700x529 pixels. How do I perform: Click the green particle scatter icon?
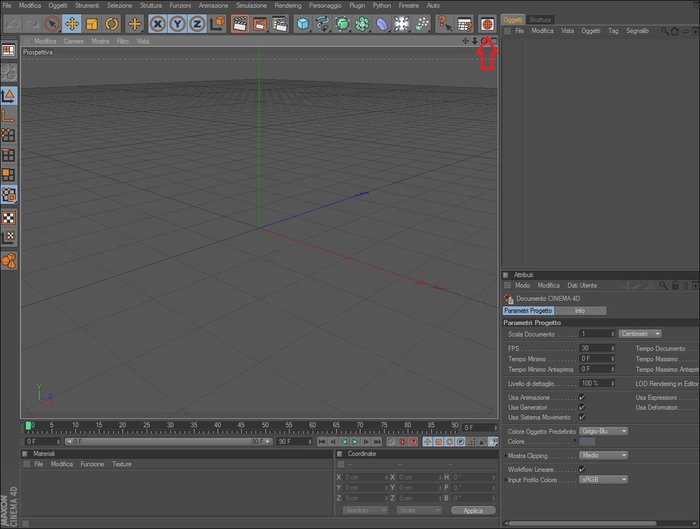[421, 24]
